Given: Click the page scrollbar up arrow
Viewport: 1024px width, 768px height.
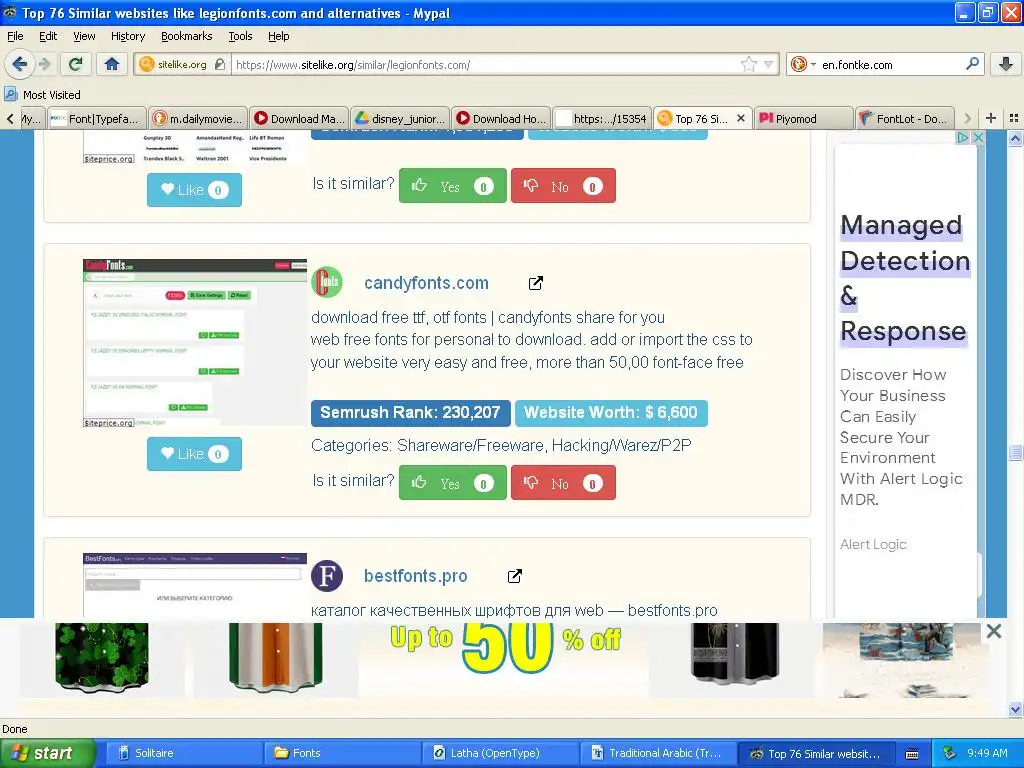Looking at the screenshot, I should (1016, 138).
